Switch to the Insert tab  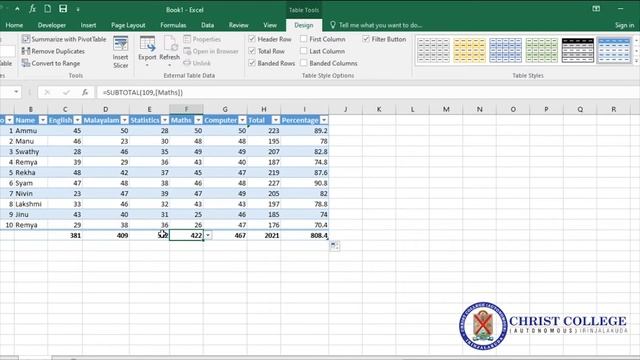click(x=88, y=25)
